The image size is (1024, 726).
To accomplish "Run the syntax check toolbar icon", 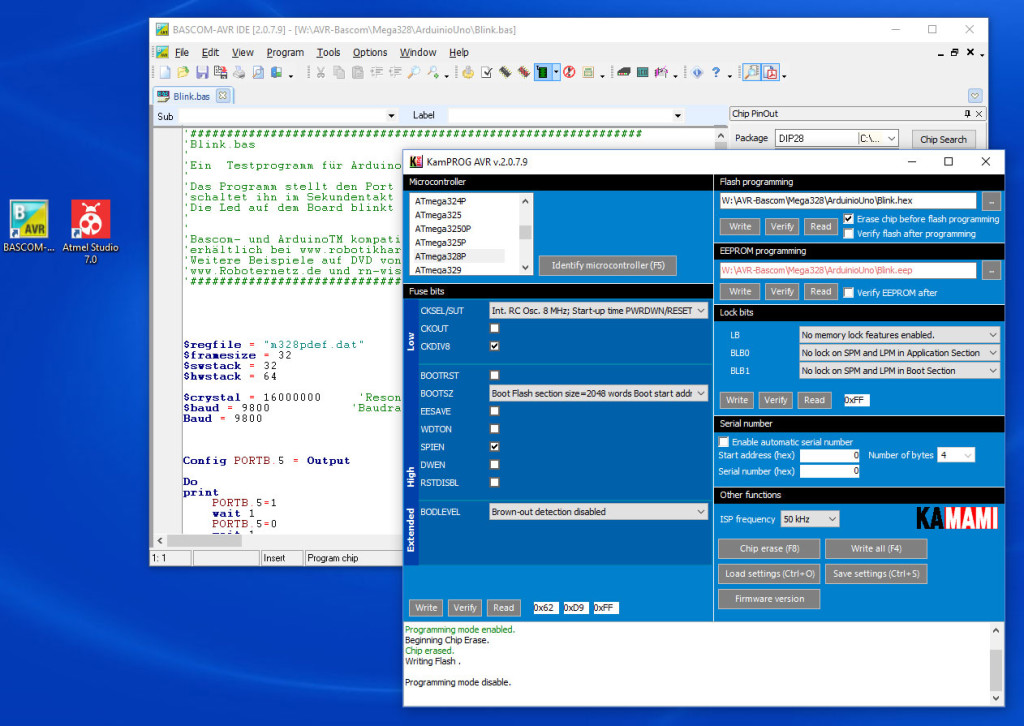I will (487, 72).
